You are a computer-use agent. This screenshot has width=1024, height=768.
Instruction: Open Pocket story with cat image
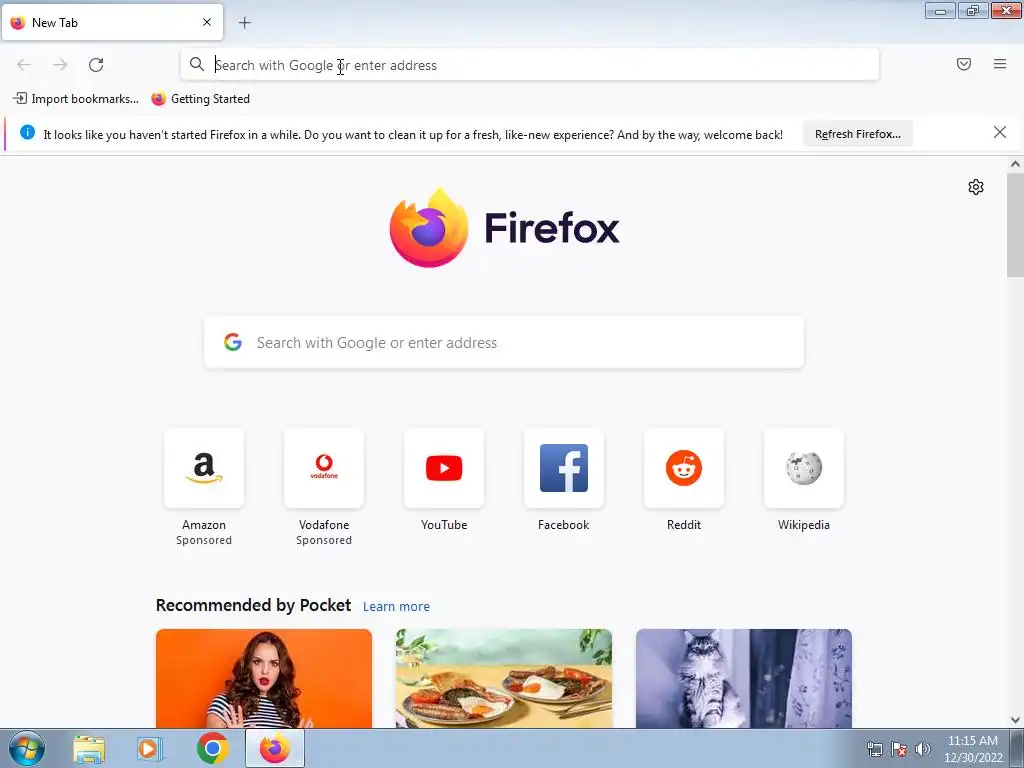744,679
